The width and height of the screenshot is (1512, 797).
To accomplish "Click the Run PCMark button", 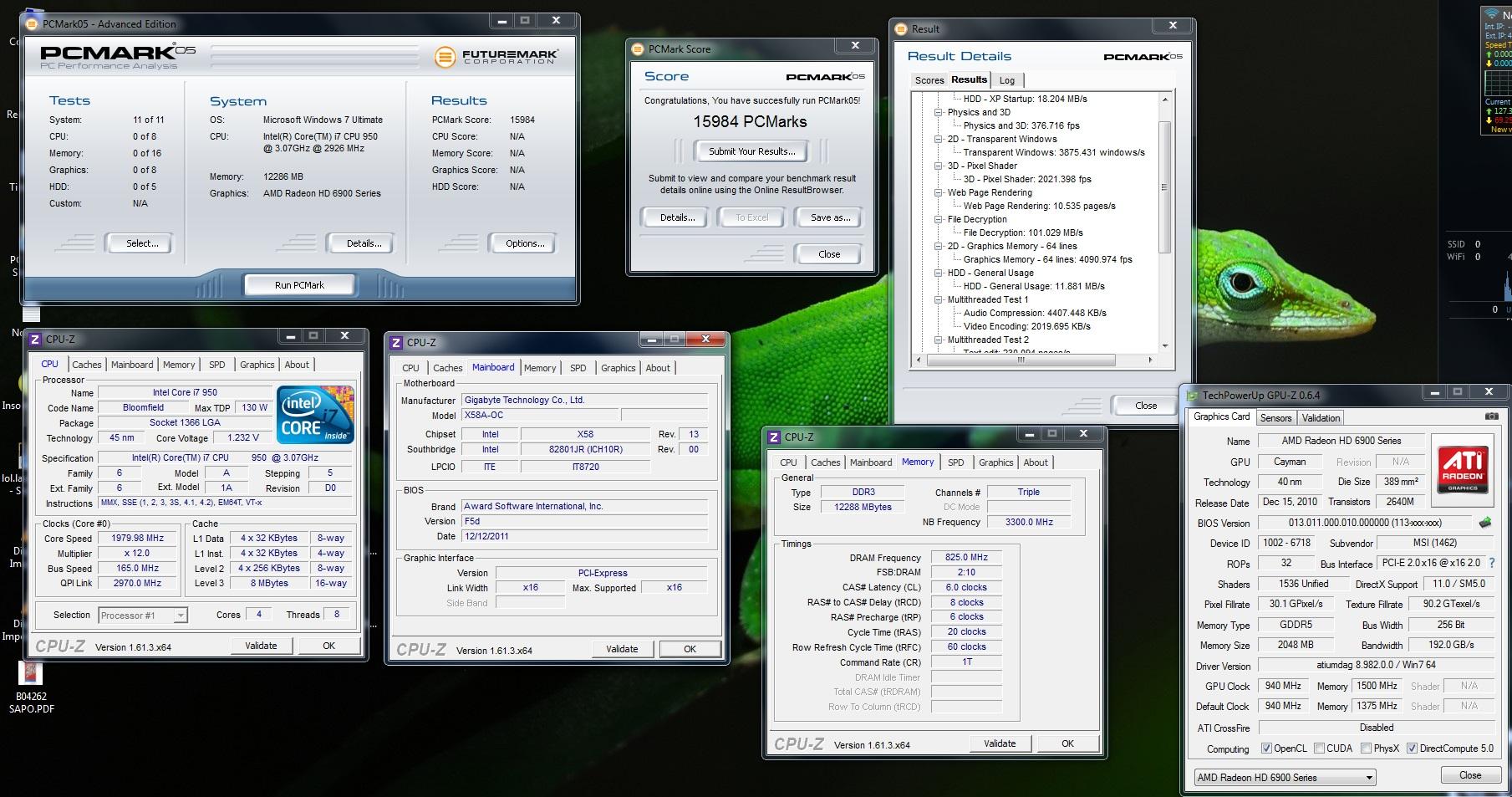I will click(299, 285).
